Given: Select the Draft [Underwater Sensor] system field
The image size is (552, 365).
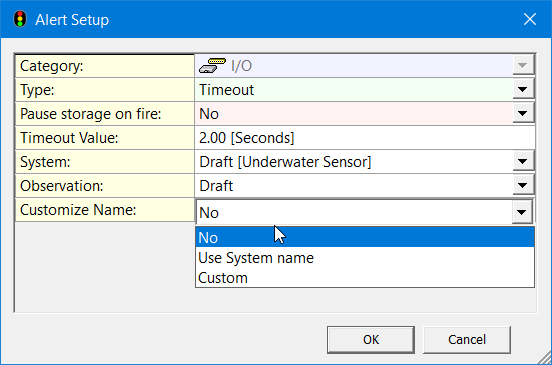Looking at the screenshot, I should pyautogui.click(x=354, y=162).
